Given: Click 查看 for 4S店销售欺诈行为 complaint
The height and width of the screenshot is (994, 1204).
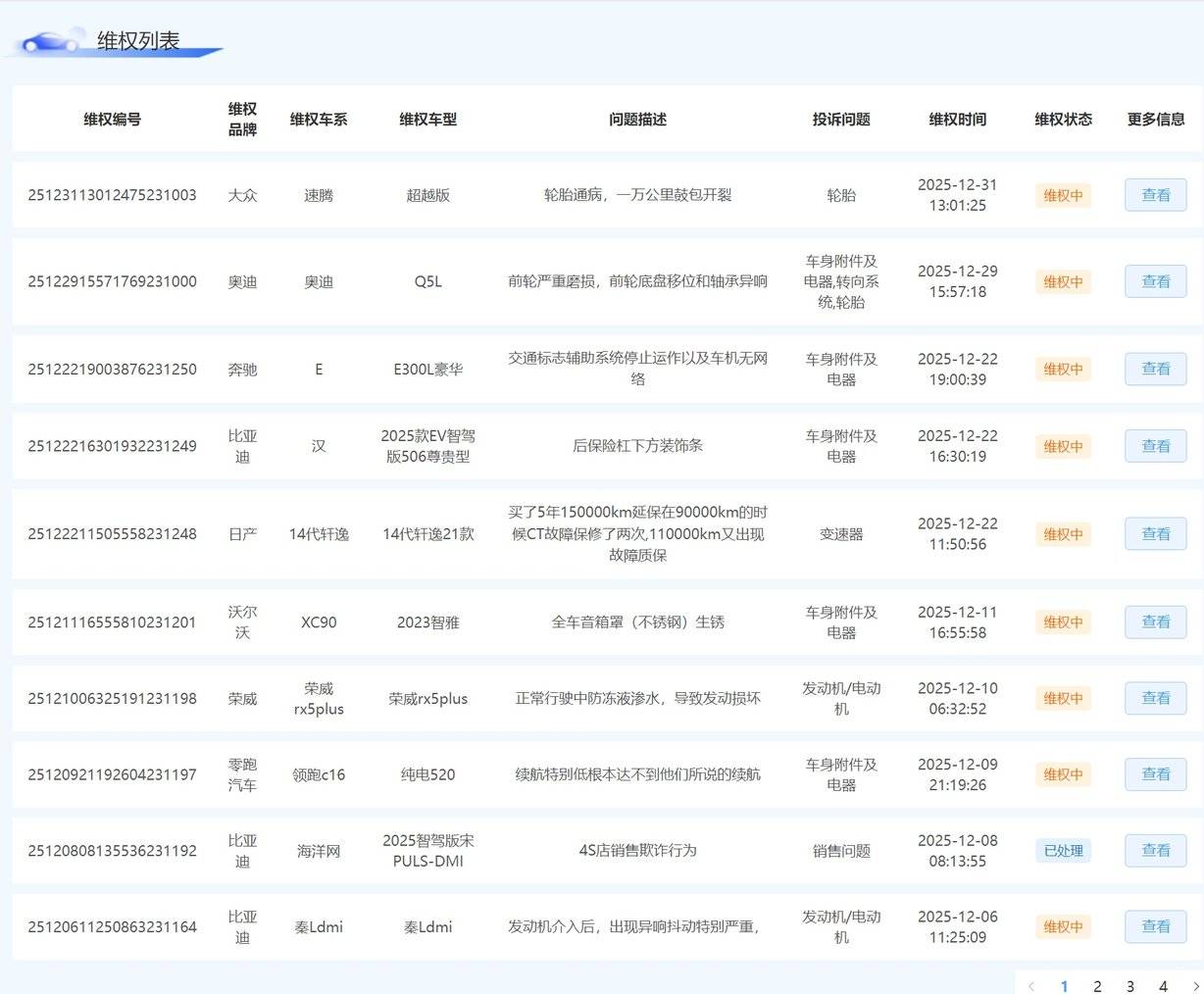Looking at the screenshot, I should (x=1155, y=851).
